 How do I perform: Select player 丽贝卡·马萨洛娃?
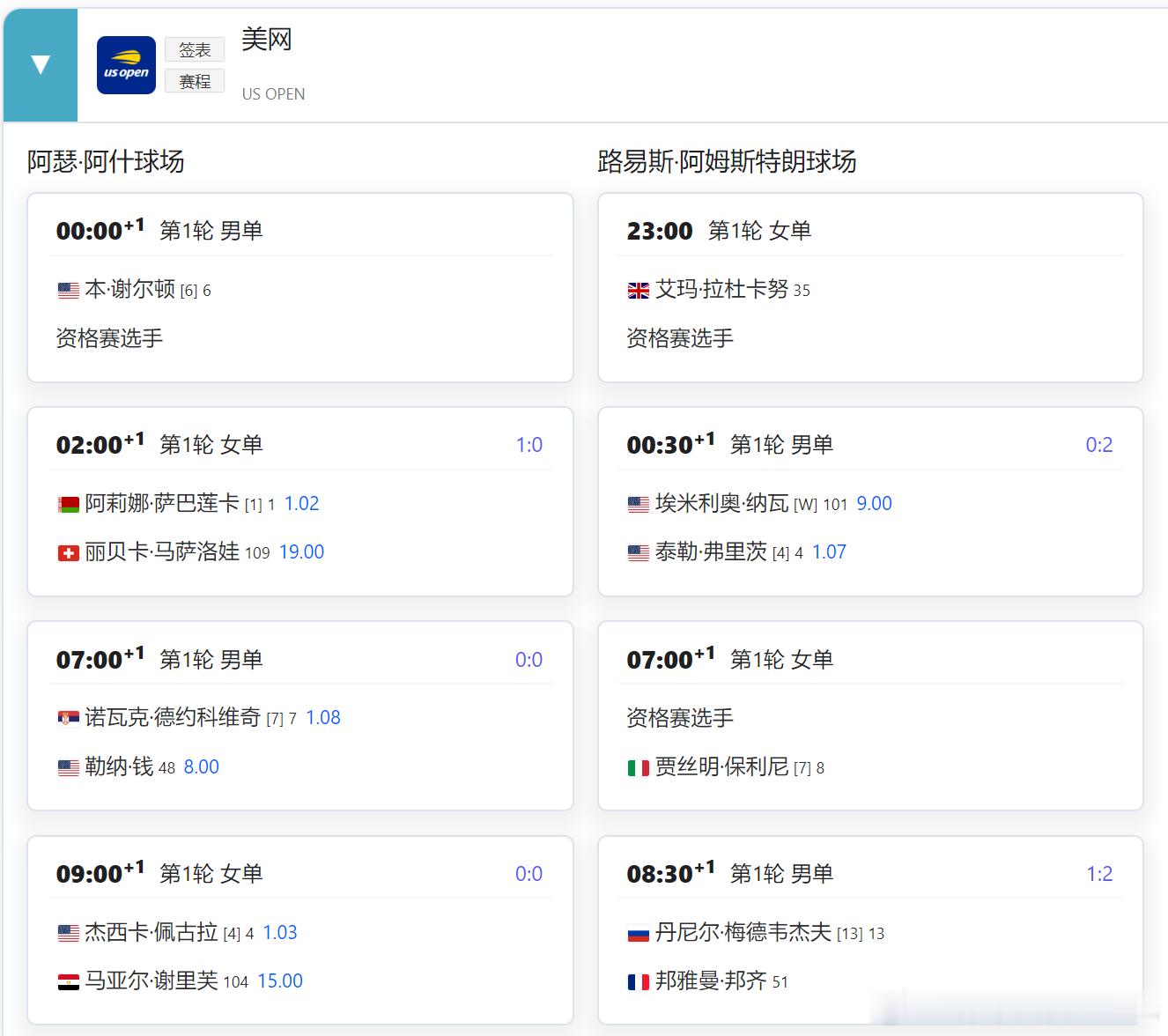(x=162, y=551)
